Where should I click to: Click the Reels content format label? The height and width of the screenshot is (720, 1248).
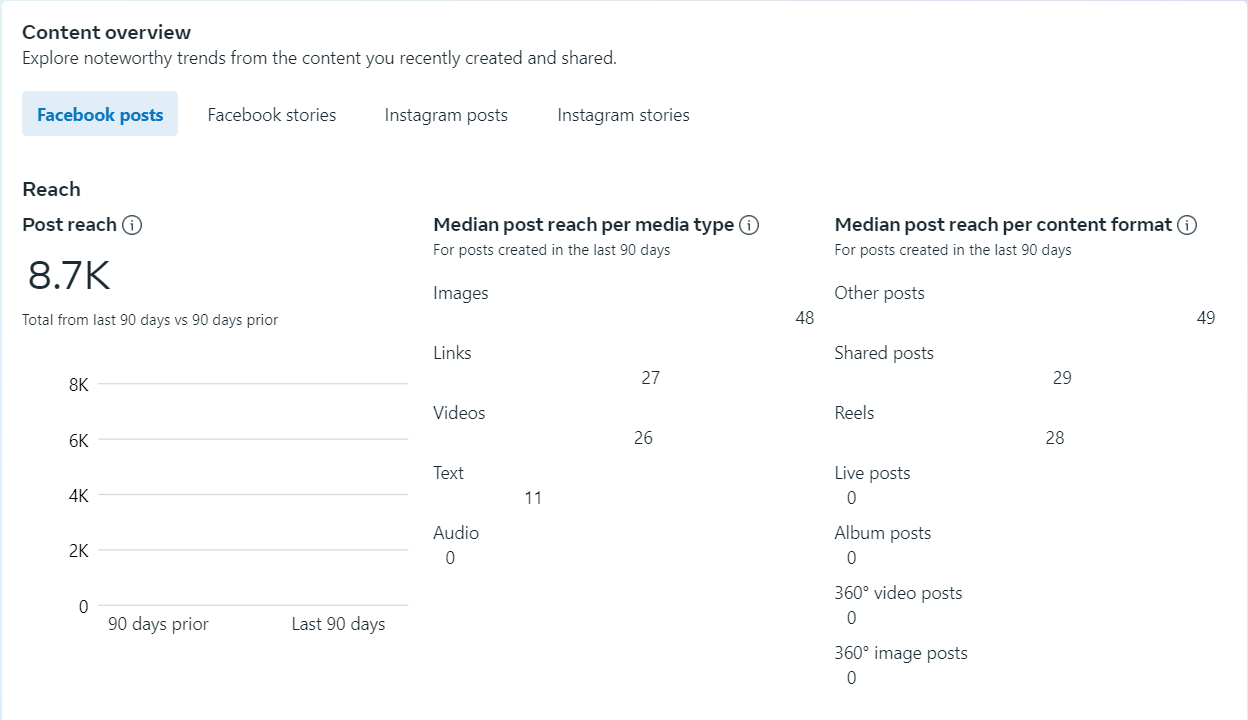pyautogui.click(x=854, y=413)
